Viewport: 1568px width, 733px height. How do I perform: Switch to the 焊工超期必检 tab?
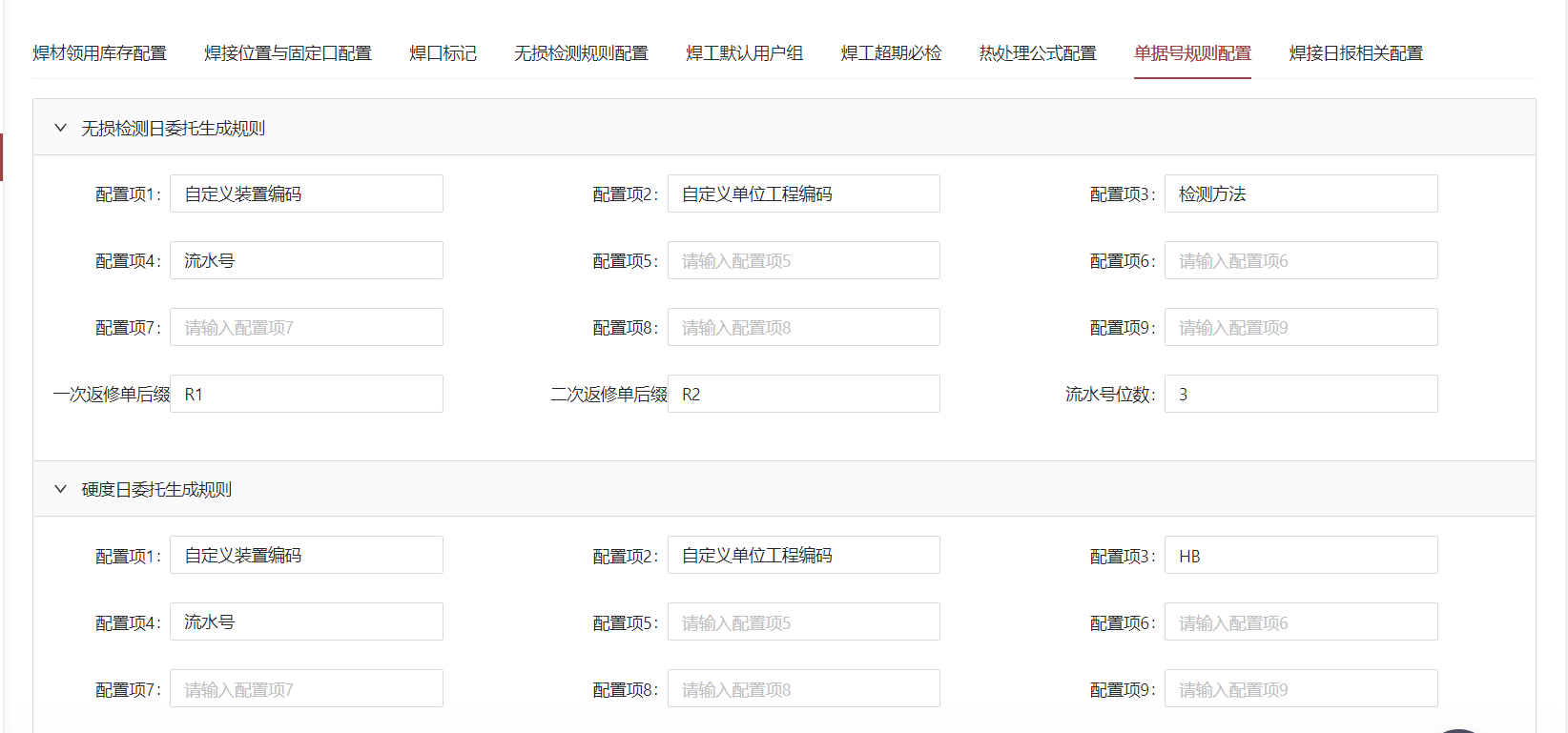[891, 53]
